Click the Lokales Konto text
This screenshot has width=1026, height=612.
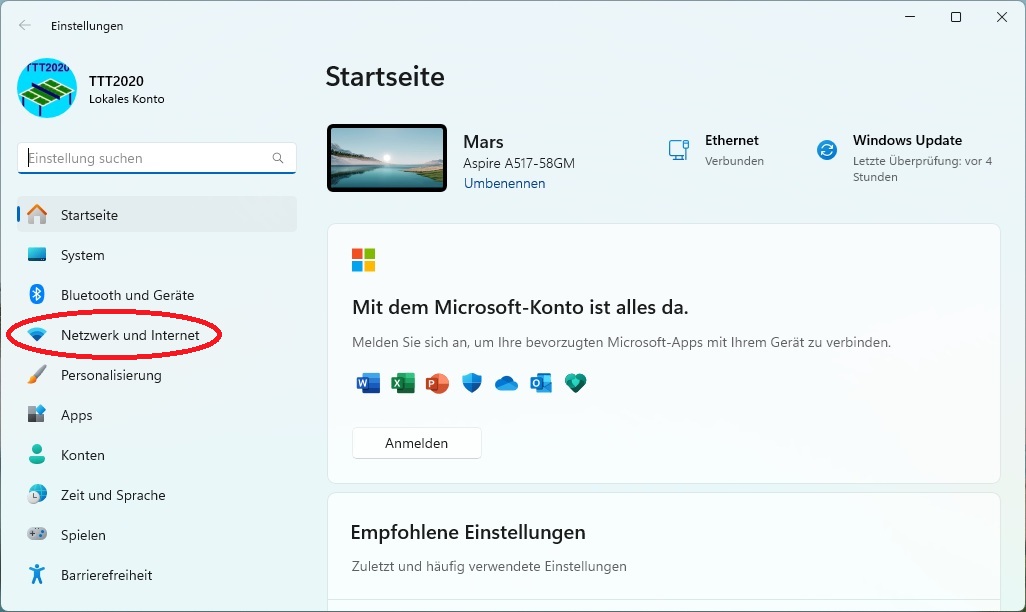coord(127,99)
